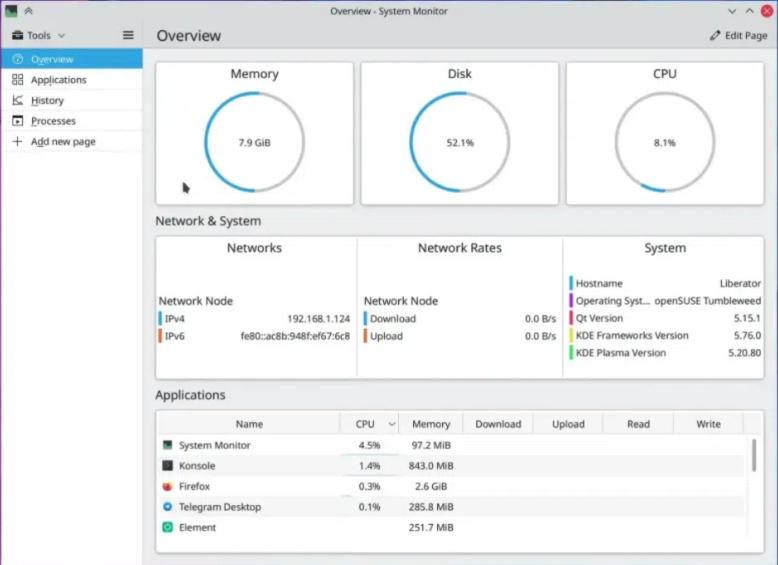
Task: Select the Konsole app icon
Action: [x=167, y=466]
